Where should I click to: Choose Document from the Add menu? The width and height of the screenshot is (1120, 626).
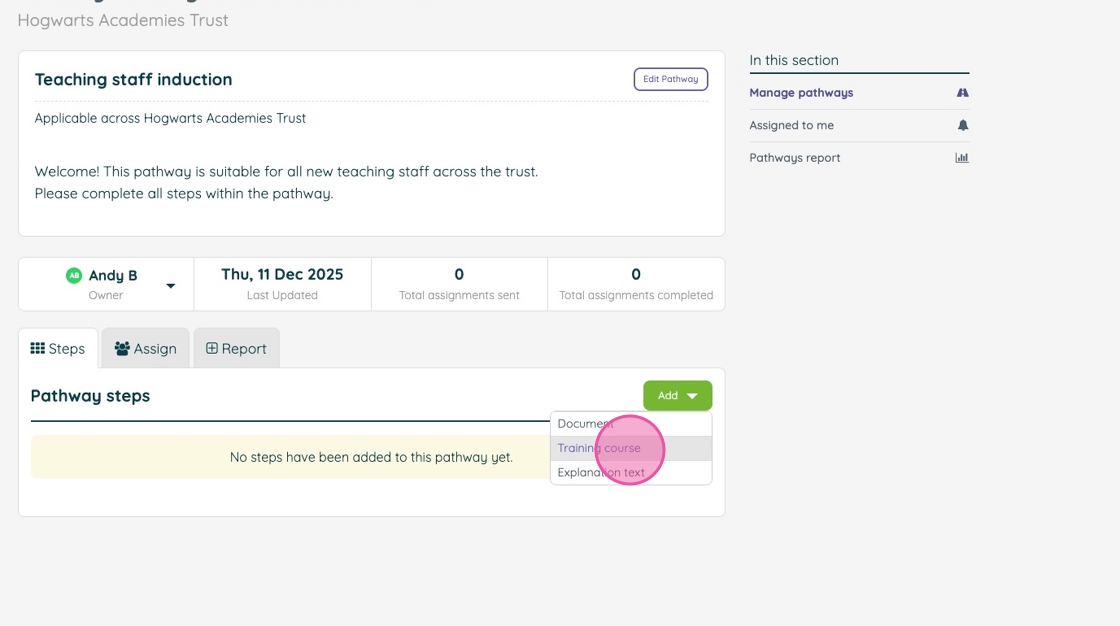[585, 424]
